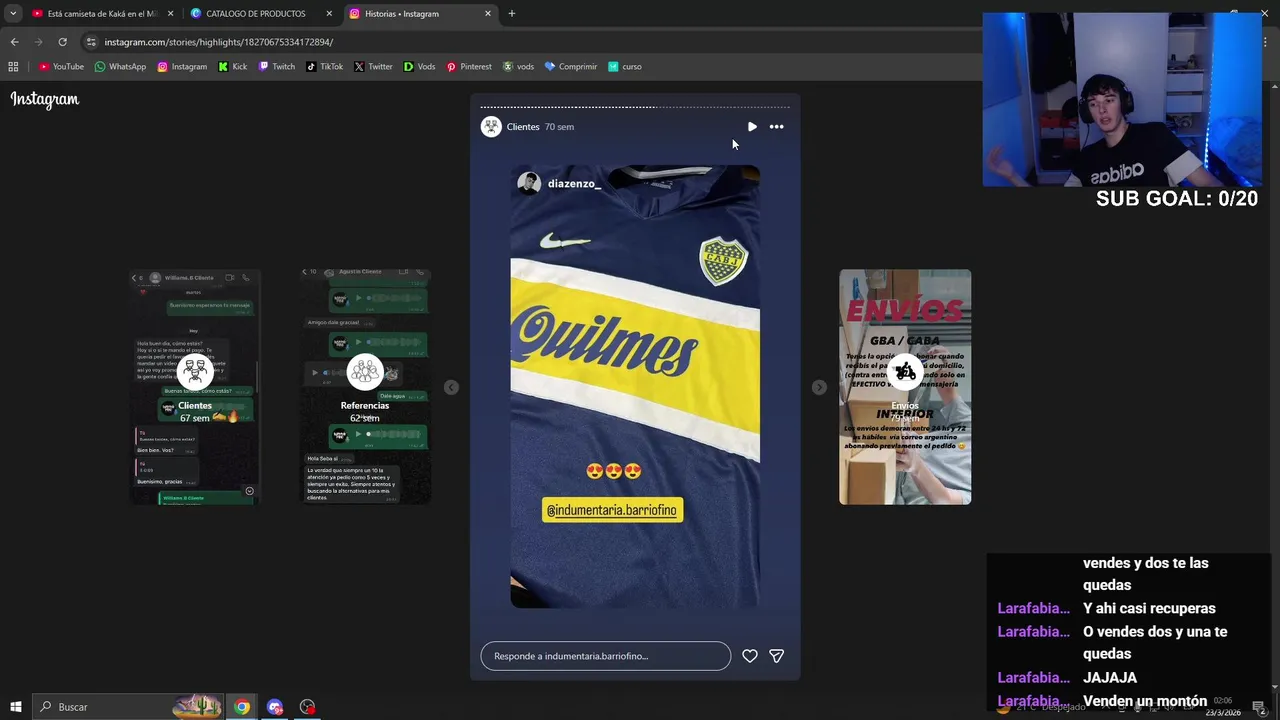The height and width of the screenshot is (720, 1280).
Task: Go back in browser history
Action: tap(14, 42)
